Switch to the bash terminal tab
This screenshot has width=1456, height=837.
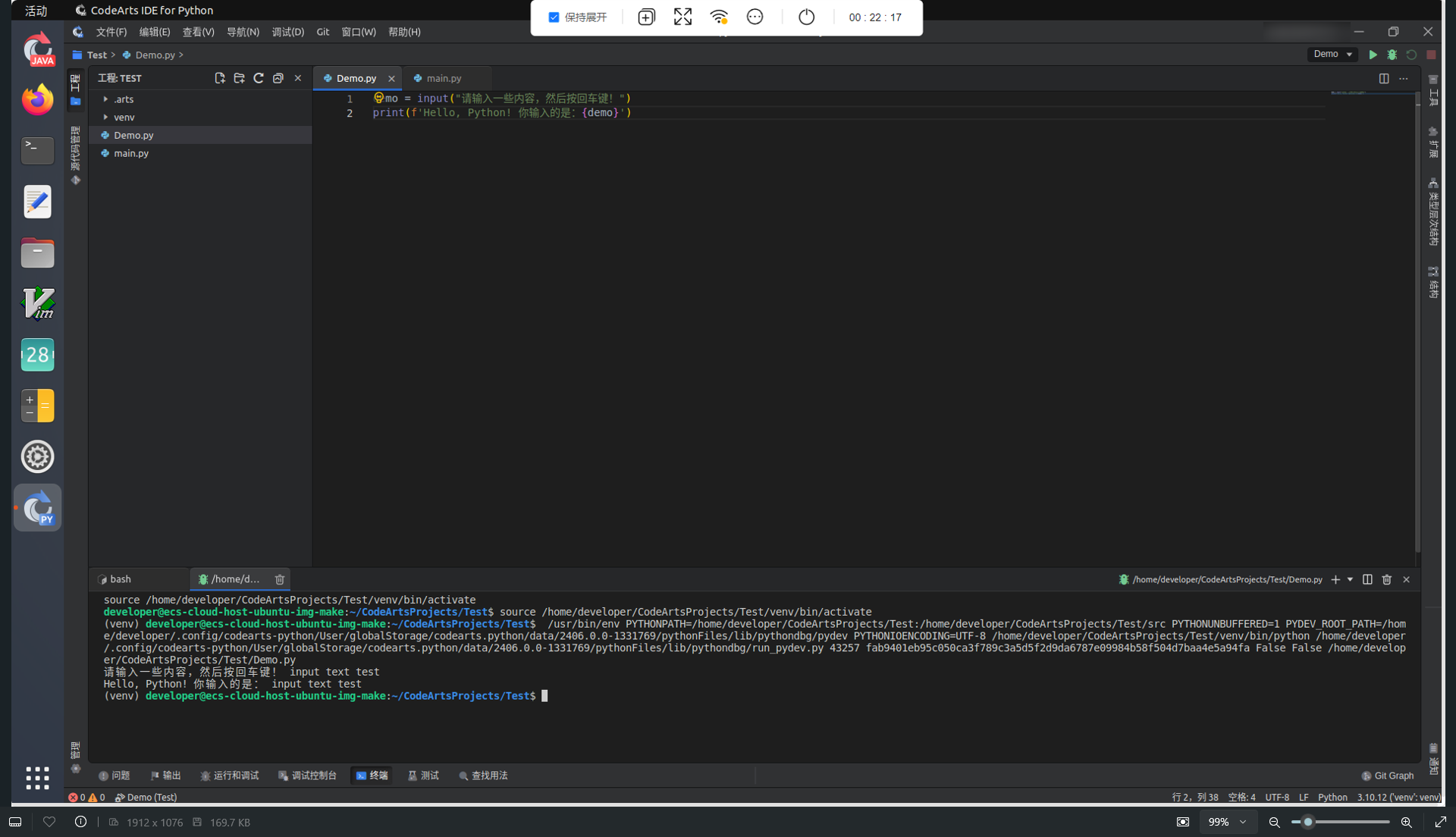pos(120,579)
